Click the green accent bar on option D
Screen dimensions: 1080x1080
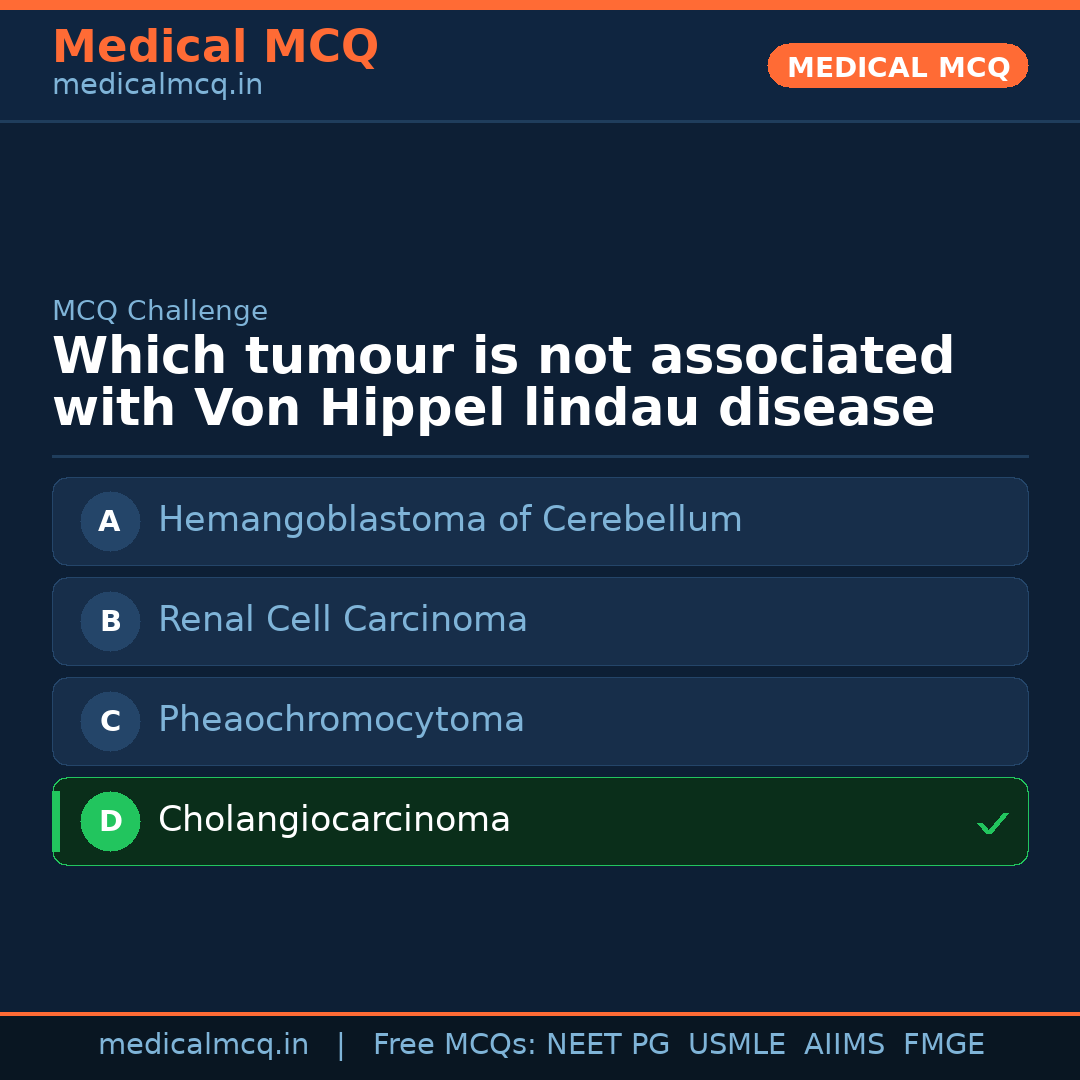click(x=56, y=821)
